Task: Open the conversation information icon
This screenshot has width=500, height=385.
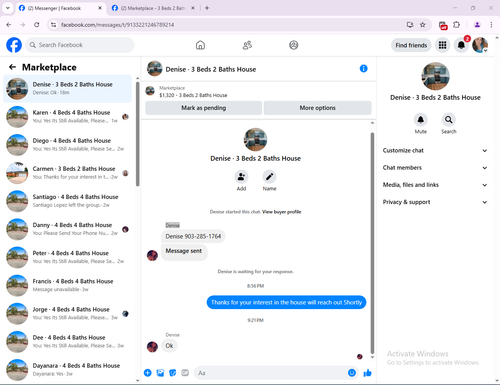Action: click(x=364, y=69)
